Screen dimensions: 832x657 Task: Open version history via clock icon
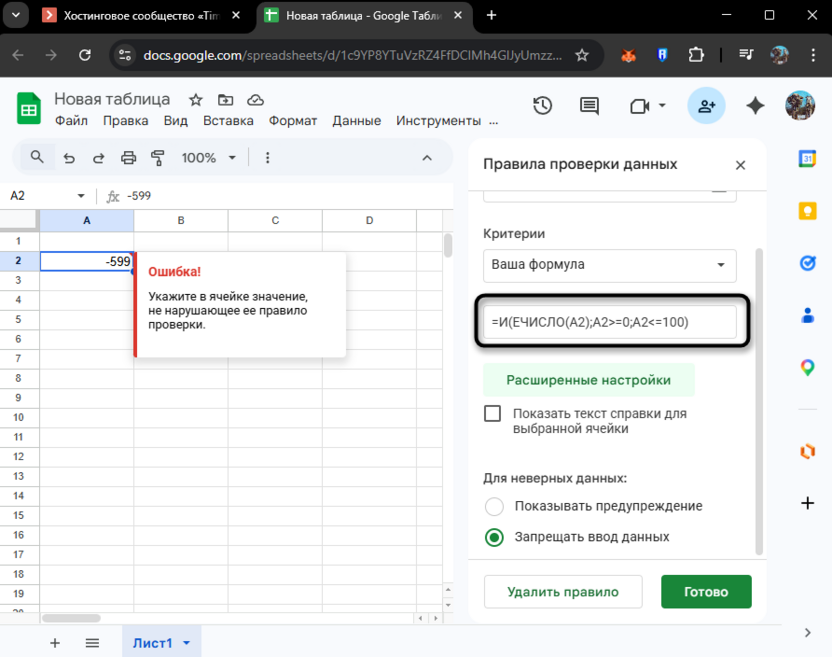coord(542,104)
